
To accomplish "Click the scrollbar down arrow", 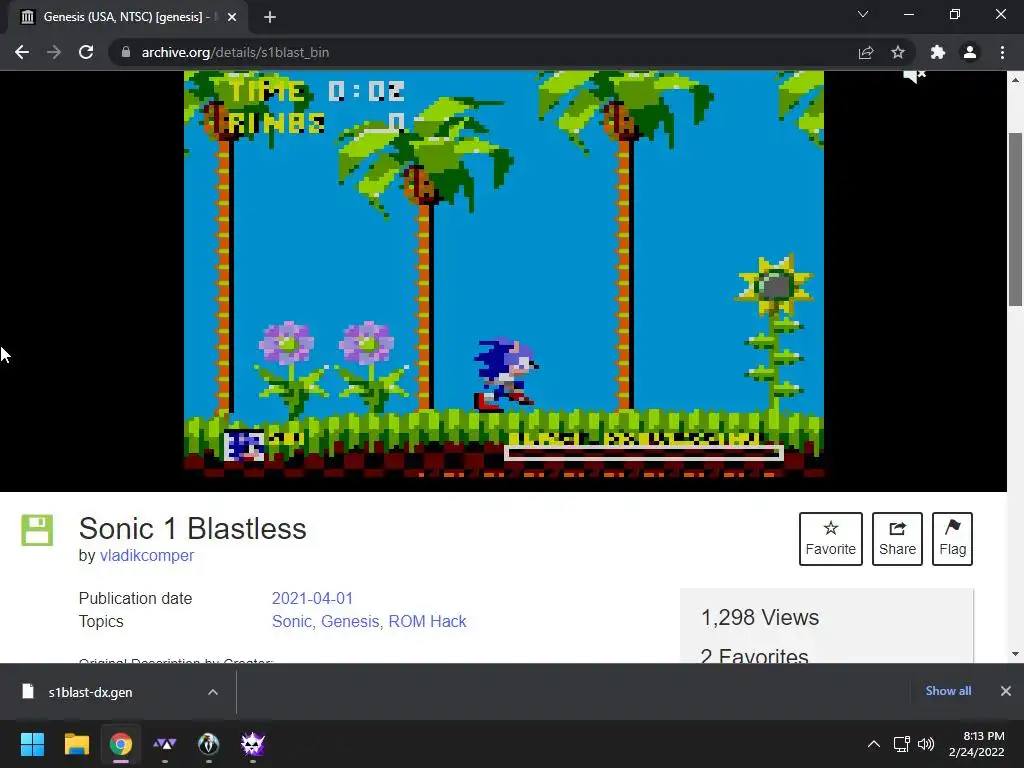I will tap(1015, 654).
